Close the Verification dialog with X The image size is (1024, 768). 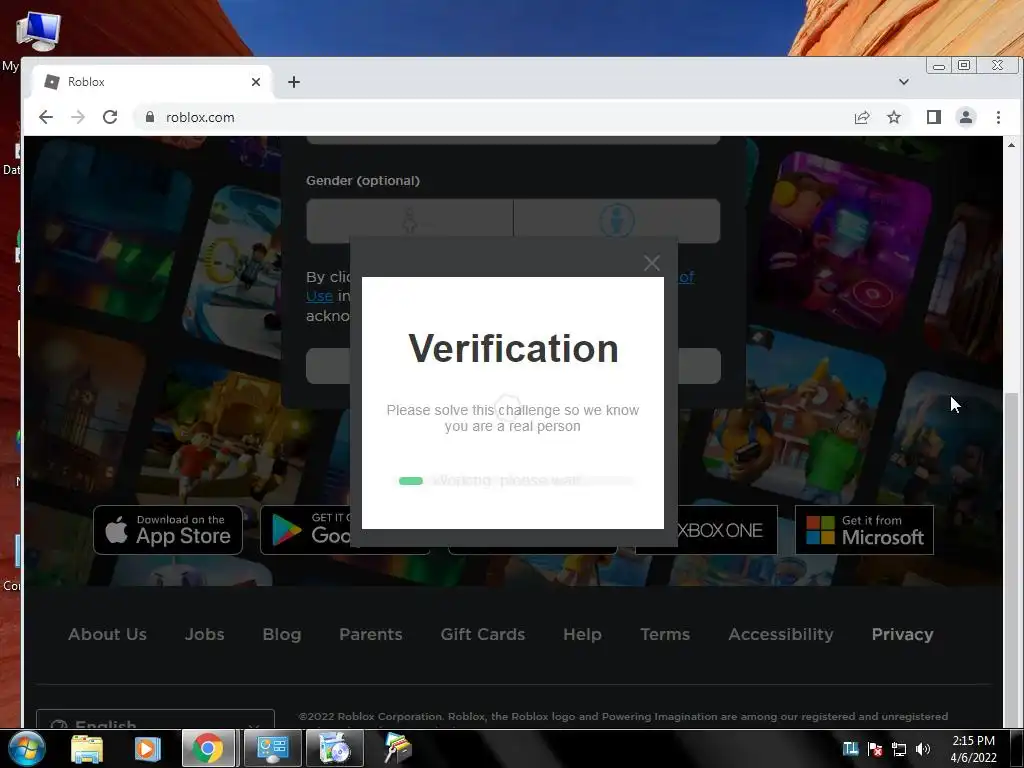tap(651, 263)
